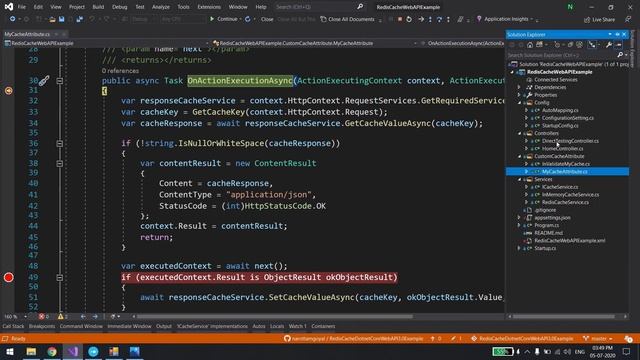Open Solution Explorer Home icon

(530, 45)
